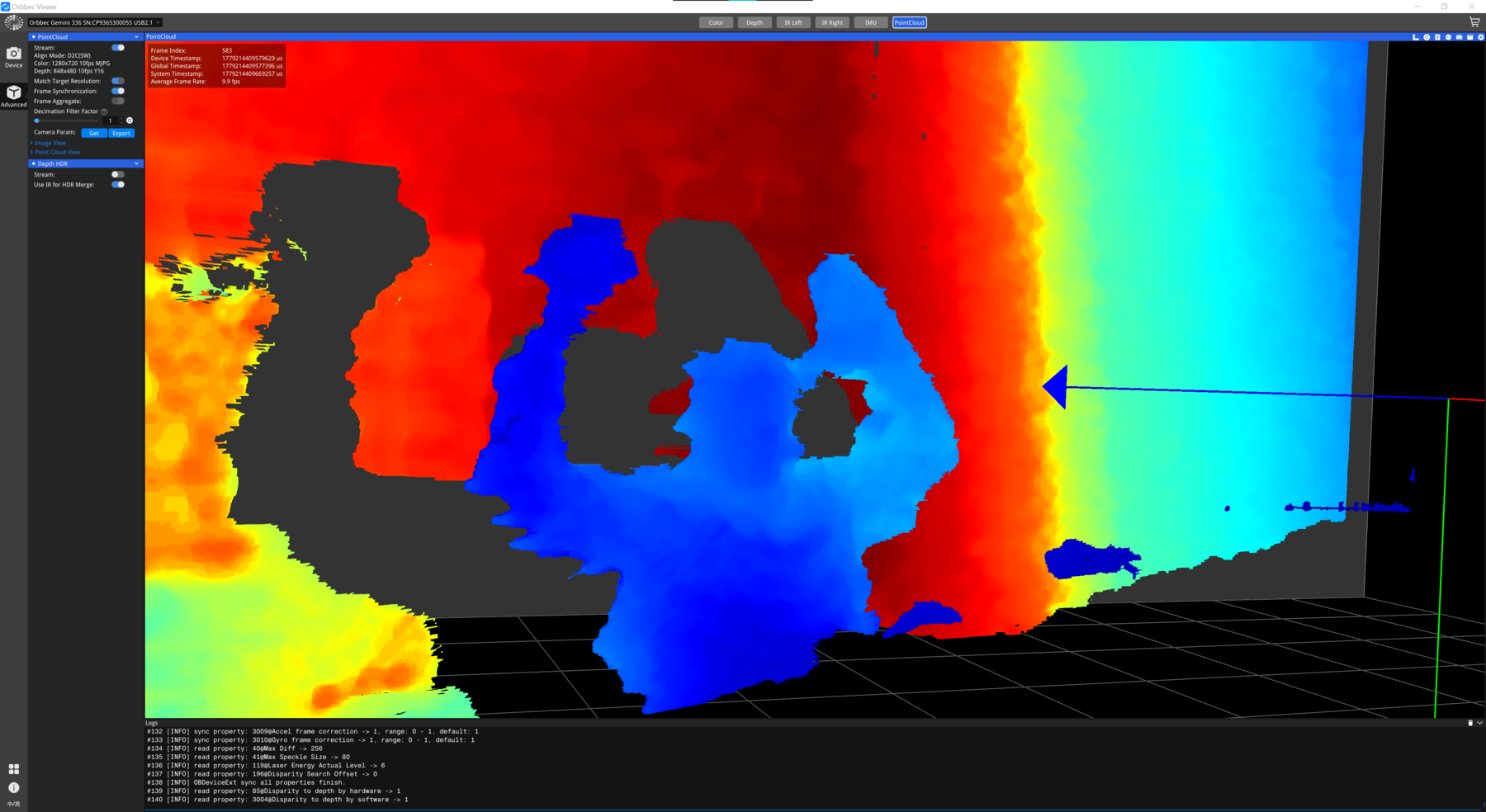Switch to the Color tab
The width and height of the screenshot is (1486, 812).
(716, 22)
